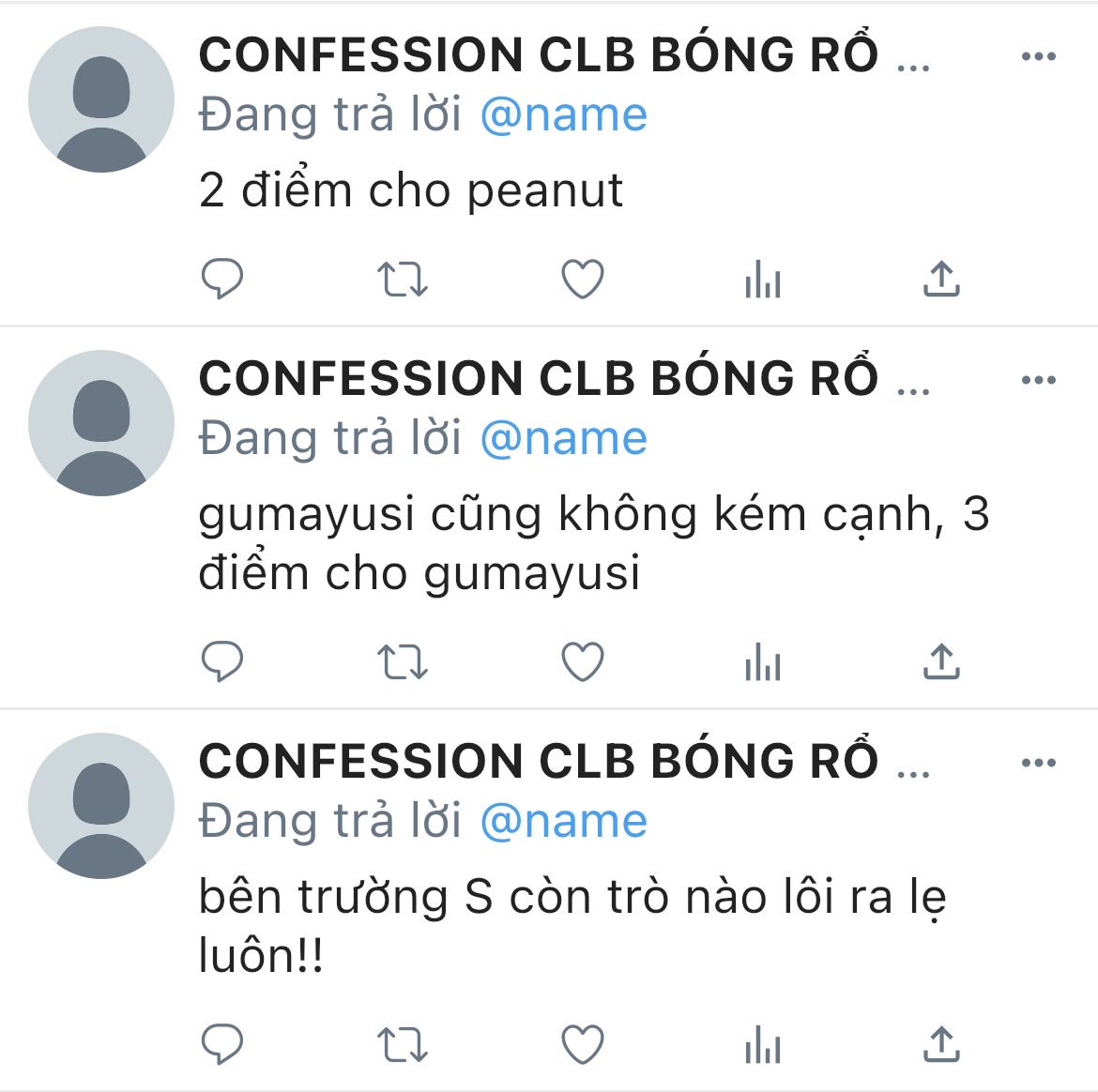1098x1092 pixels.
Task: Share the gumayusi tweet
Action: [x=941, y=661]
